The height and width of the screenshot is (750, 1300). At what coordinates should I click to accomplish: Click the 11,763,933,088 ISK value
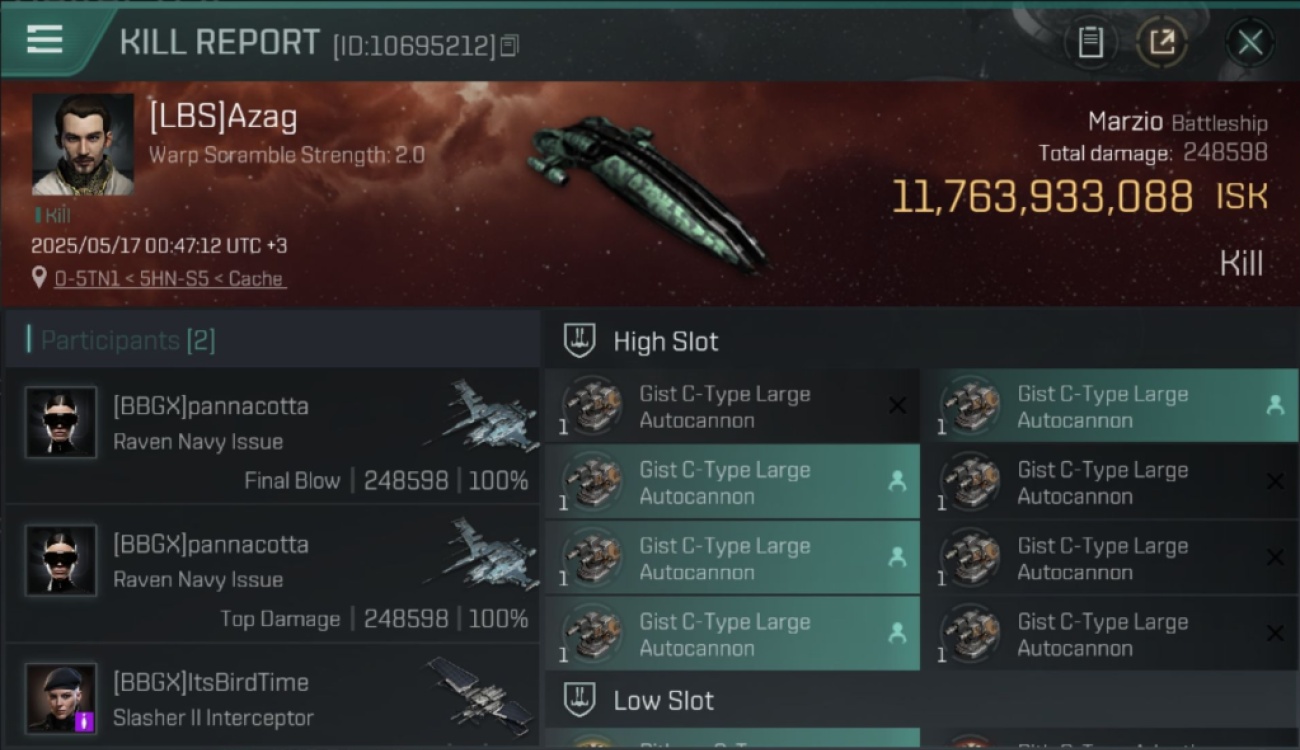1079,197
